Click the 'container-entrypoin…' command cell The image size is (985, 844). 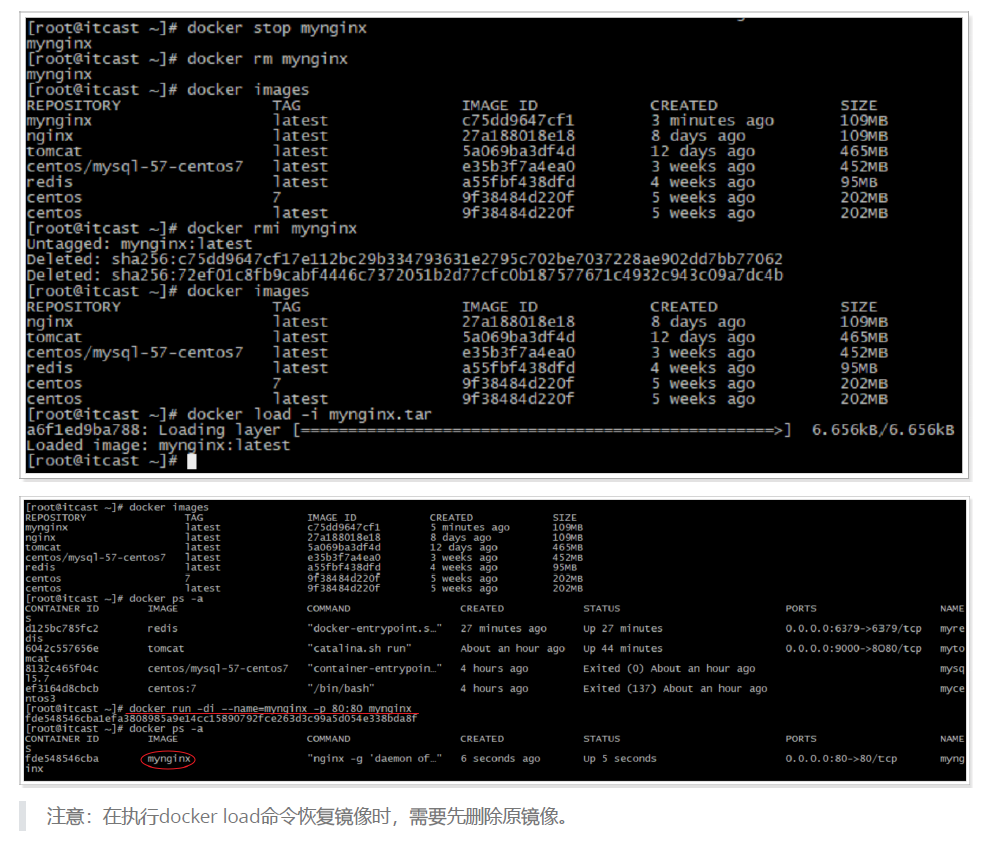click(x=374, y=669)
